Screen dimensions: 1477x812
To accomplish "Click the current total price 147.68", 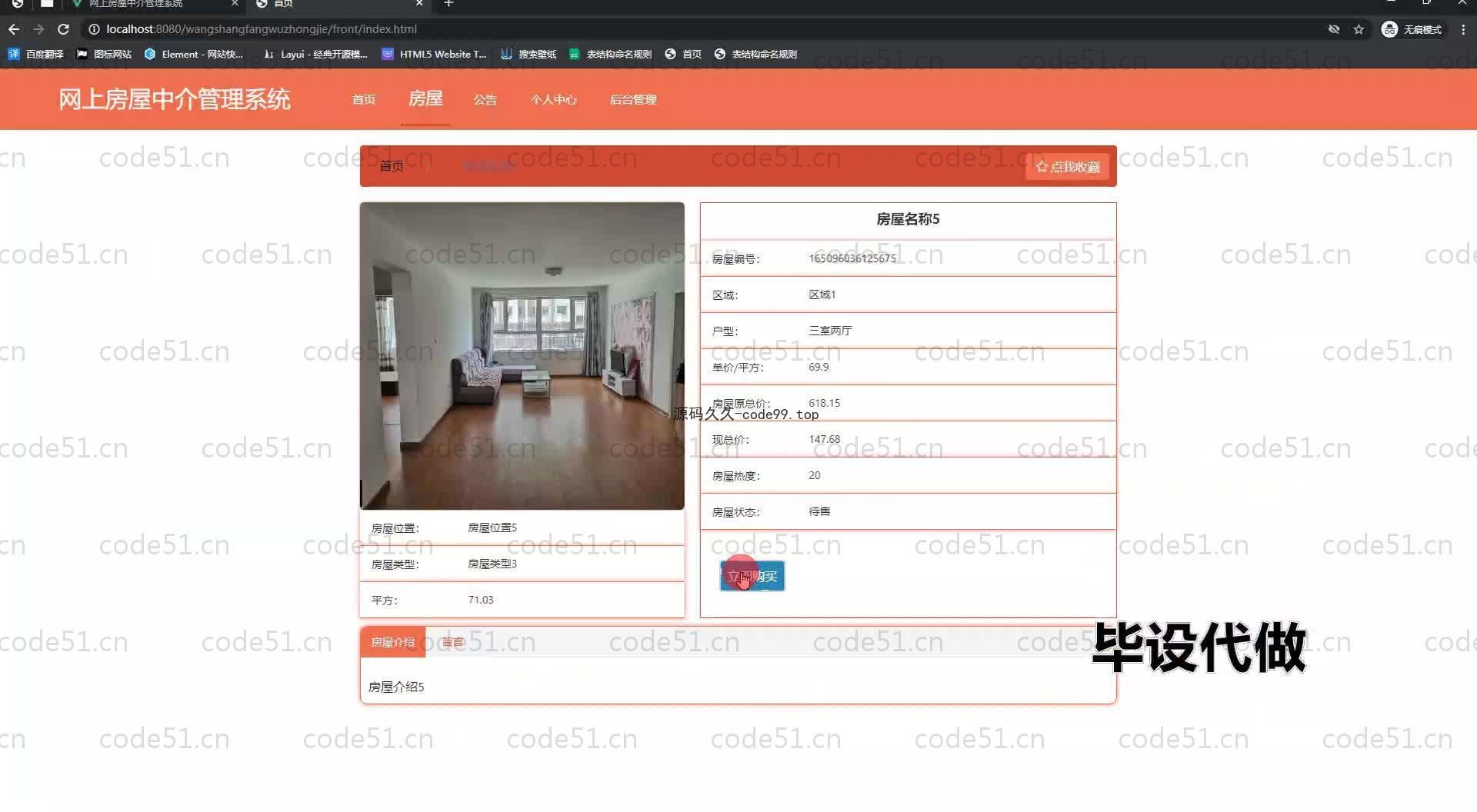I will (825, 439).
